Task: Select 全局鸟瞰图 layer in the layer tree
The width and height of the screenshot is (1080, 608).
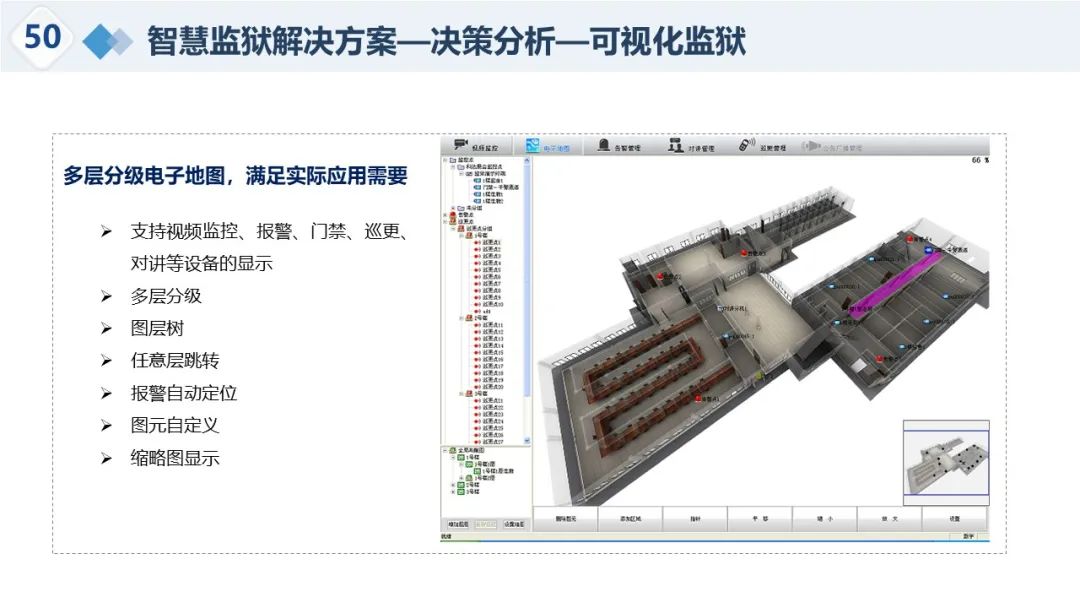Action: tap(471, 450)
